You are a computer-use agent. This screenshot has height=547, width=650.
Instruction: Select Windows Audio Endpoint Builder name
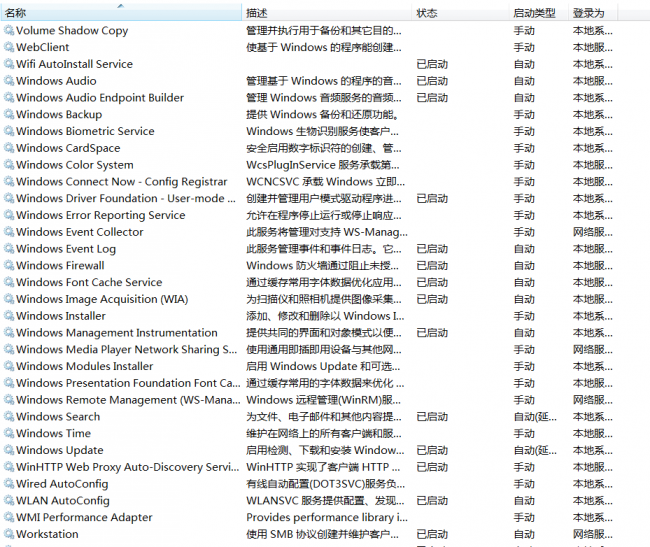pyautogui.click(x=100, y=97)
